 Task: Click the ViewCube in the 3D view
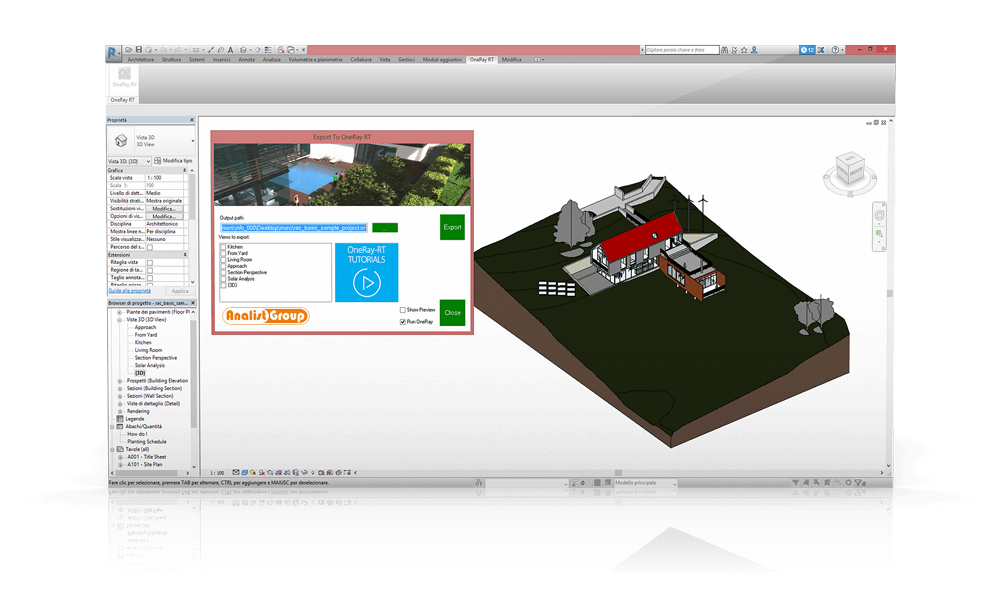pos(849,170)
